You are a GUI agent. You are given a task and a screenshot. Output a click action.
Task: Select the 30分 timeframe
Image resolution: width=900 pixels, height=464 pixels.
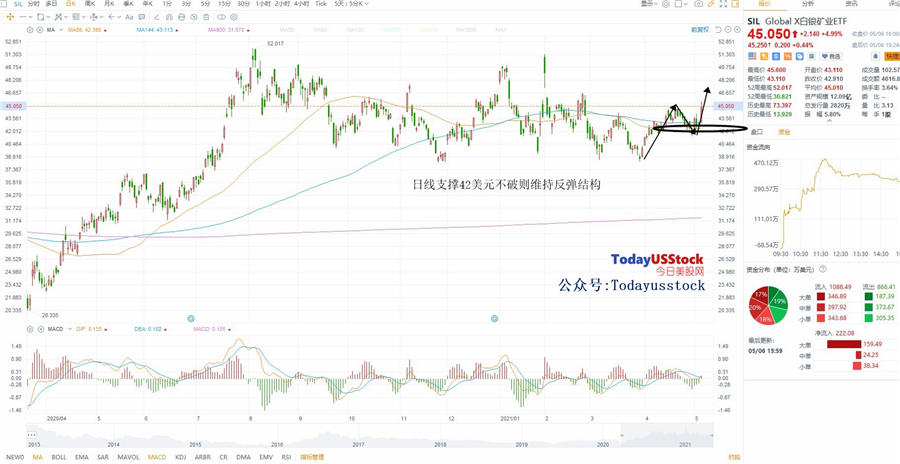(243, 3)
